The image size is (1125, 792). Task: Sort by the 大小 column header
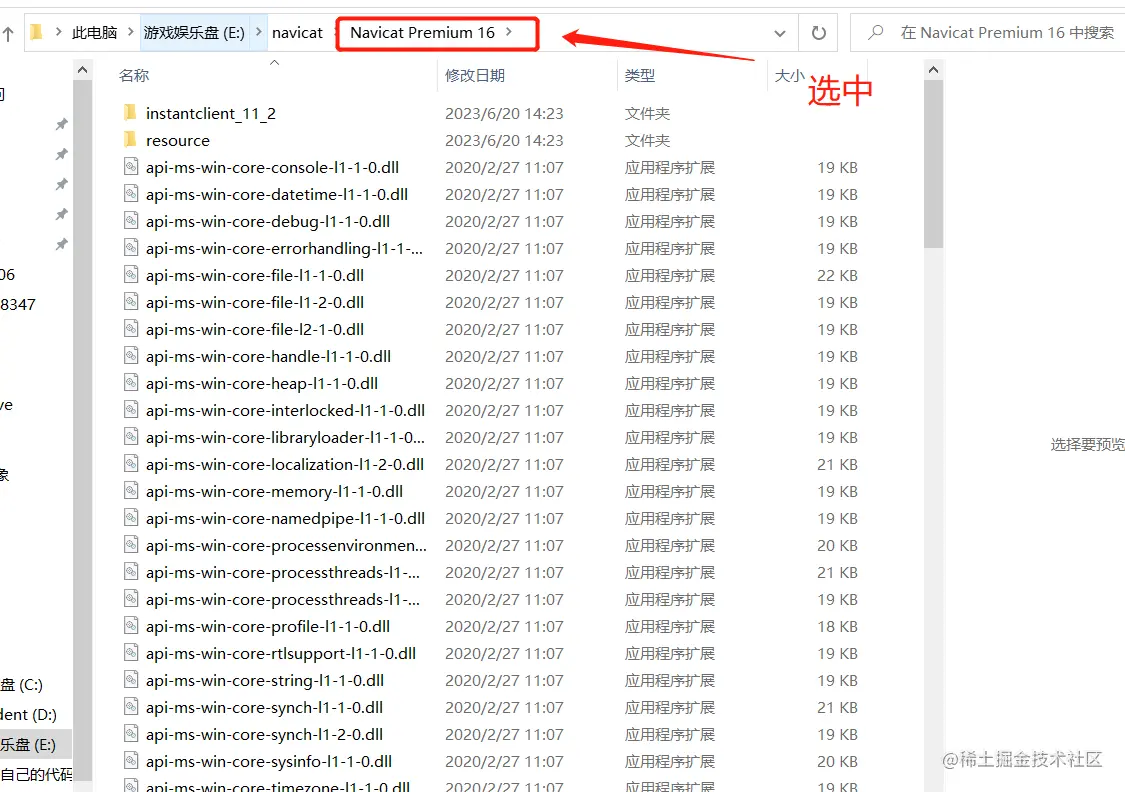(789, 75)
